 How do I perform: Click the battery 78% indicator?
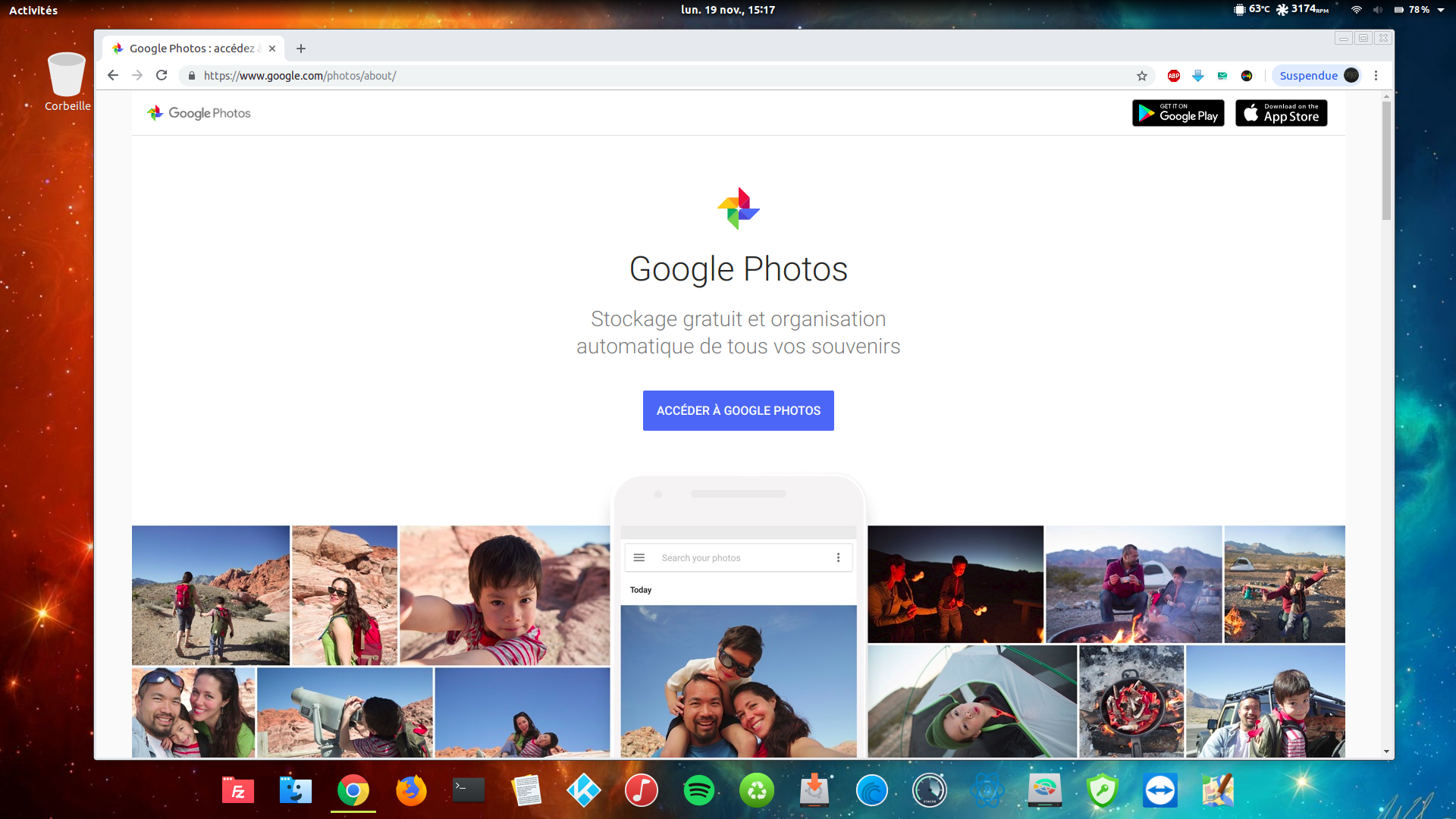point(1412,10)
